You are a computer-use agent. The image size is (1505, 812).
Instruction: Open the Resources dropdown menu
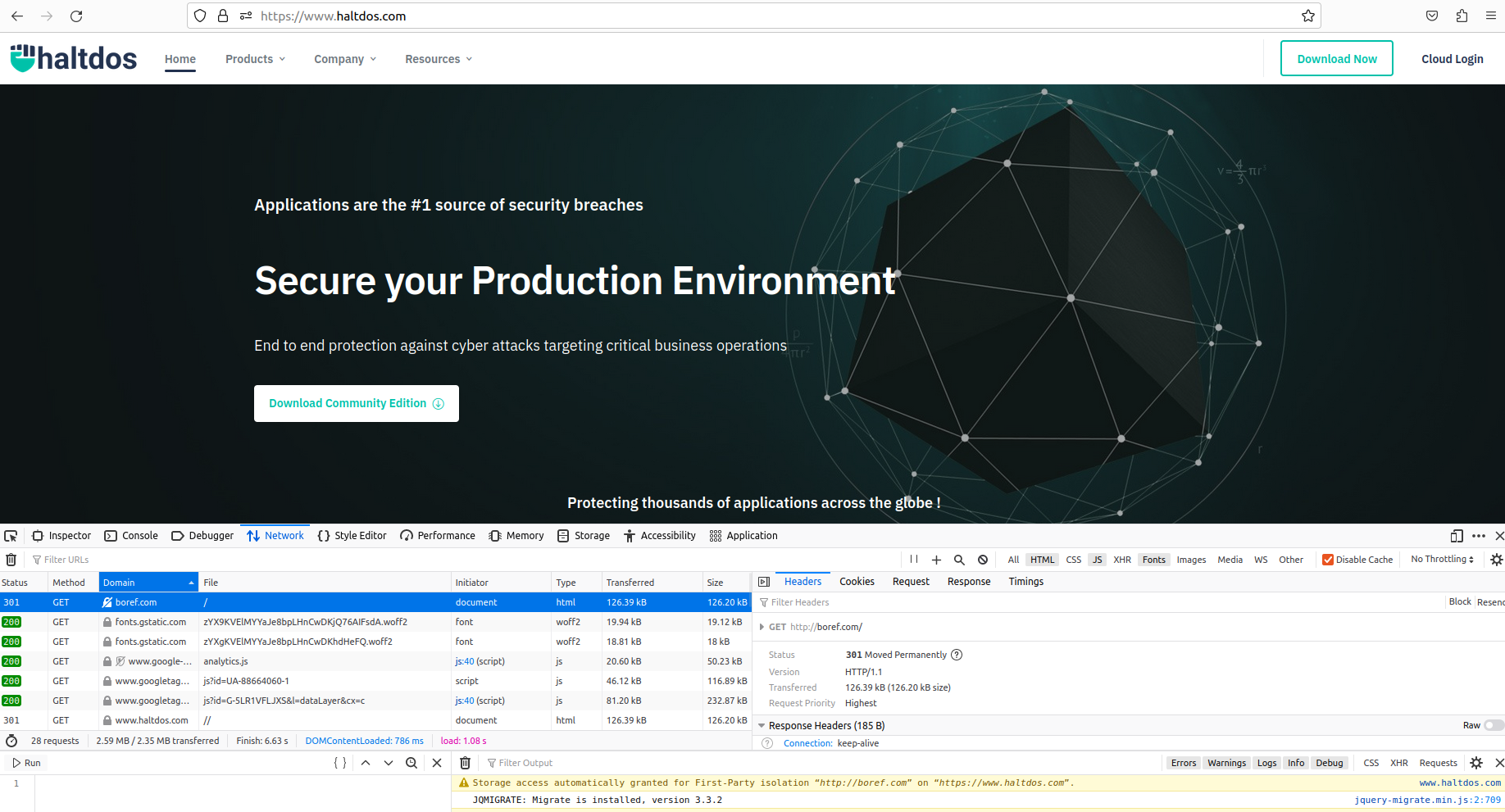439,59
